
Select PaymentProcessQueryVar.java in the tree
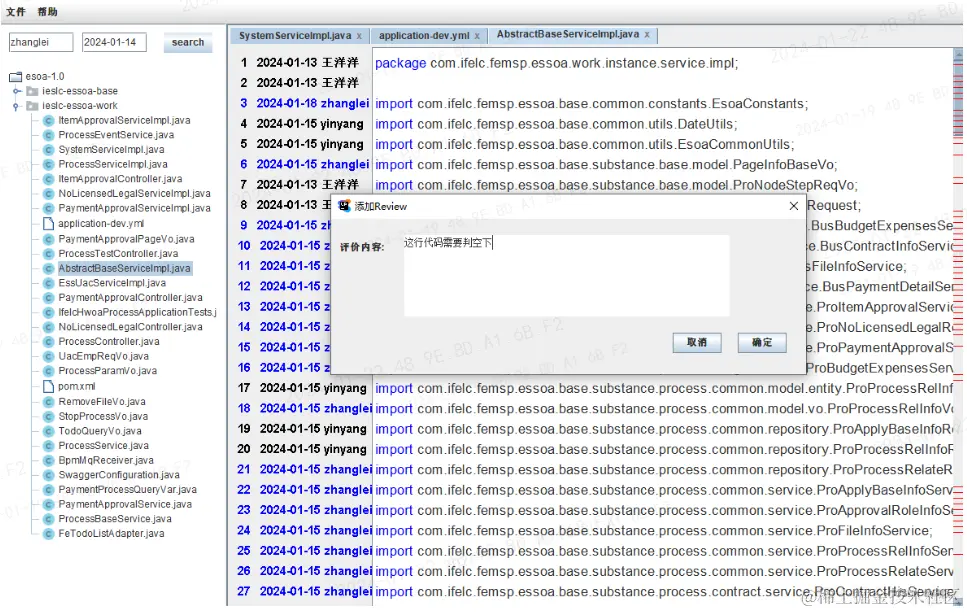(x=128, y=490)
